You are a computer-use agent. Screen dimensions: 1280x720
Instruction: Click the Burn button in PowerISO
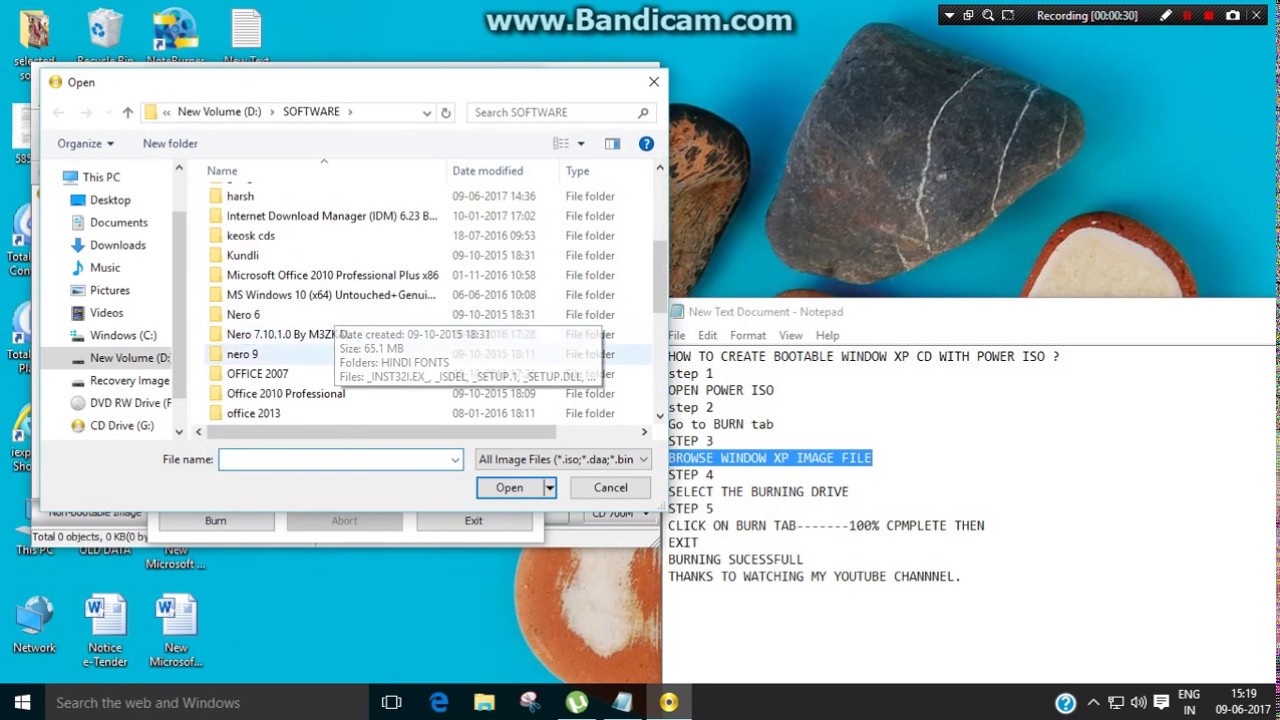[x=216, y=520]
